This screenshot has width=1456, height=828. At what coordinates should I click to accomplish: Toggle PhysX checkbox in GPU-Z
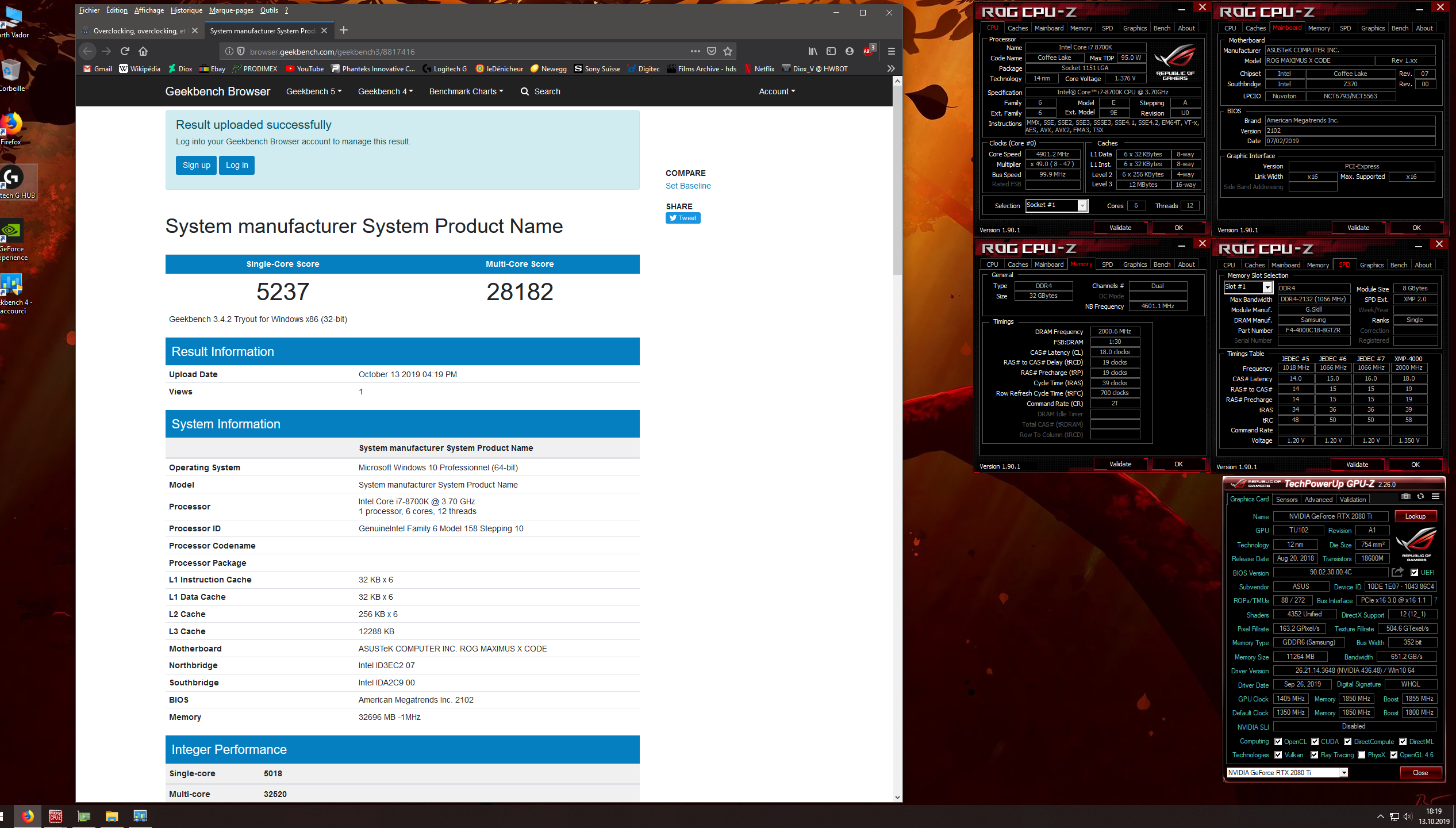[x=1361, y=755]
